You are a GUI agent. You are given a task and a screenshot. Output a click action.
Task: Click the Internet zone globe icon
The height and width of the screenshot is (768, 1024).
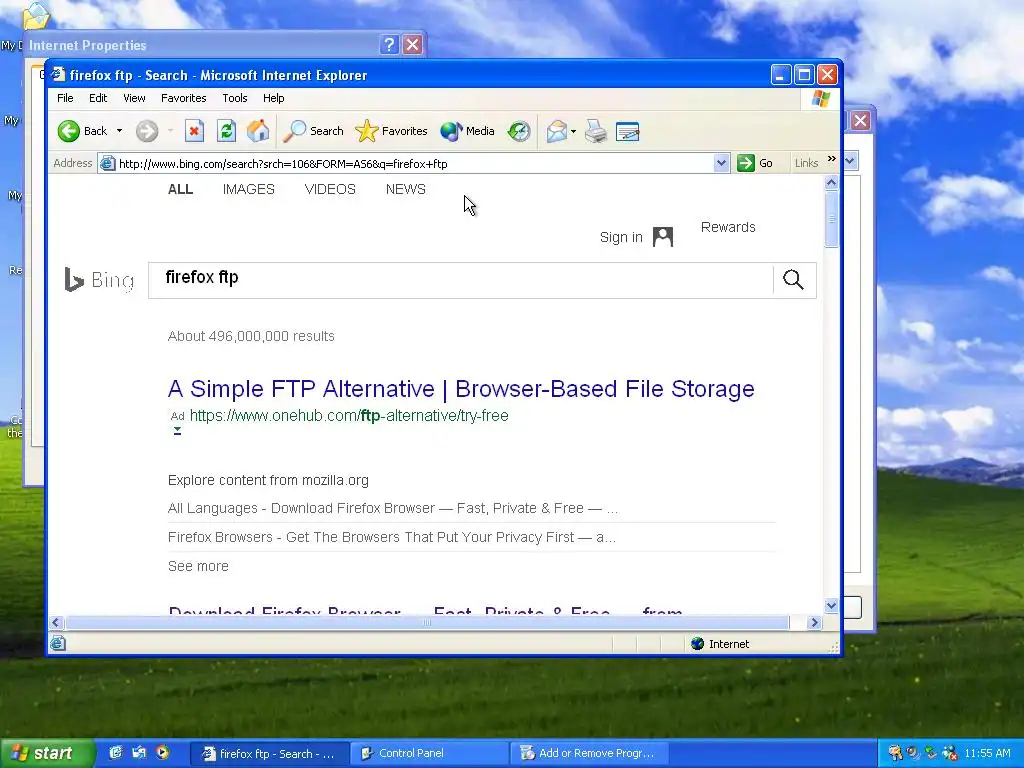coord(697,644)
